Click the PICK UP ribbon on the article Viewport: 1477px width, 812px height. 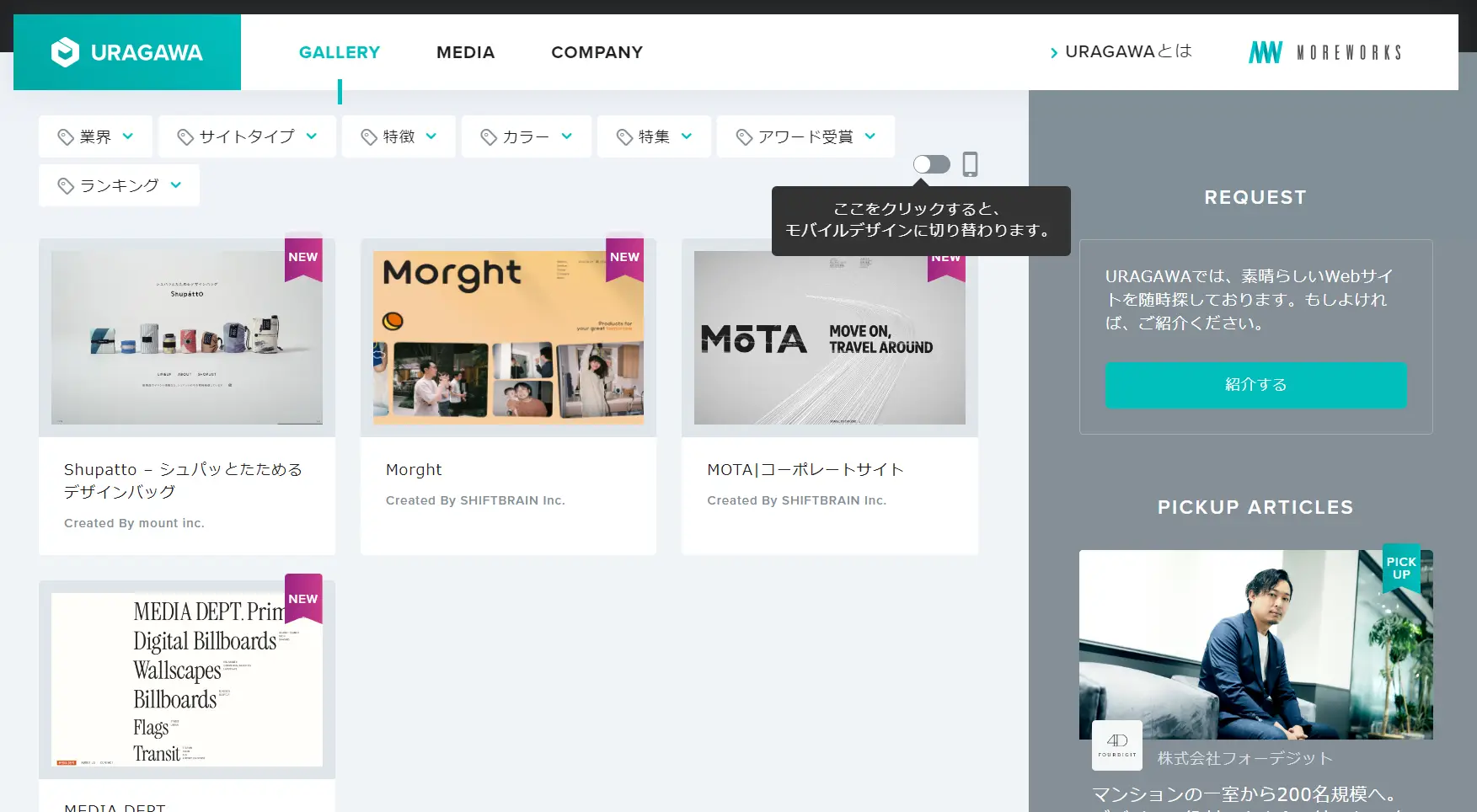click(1401, 569)
